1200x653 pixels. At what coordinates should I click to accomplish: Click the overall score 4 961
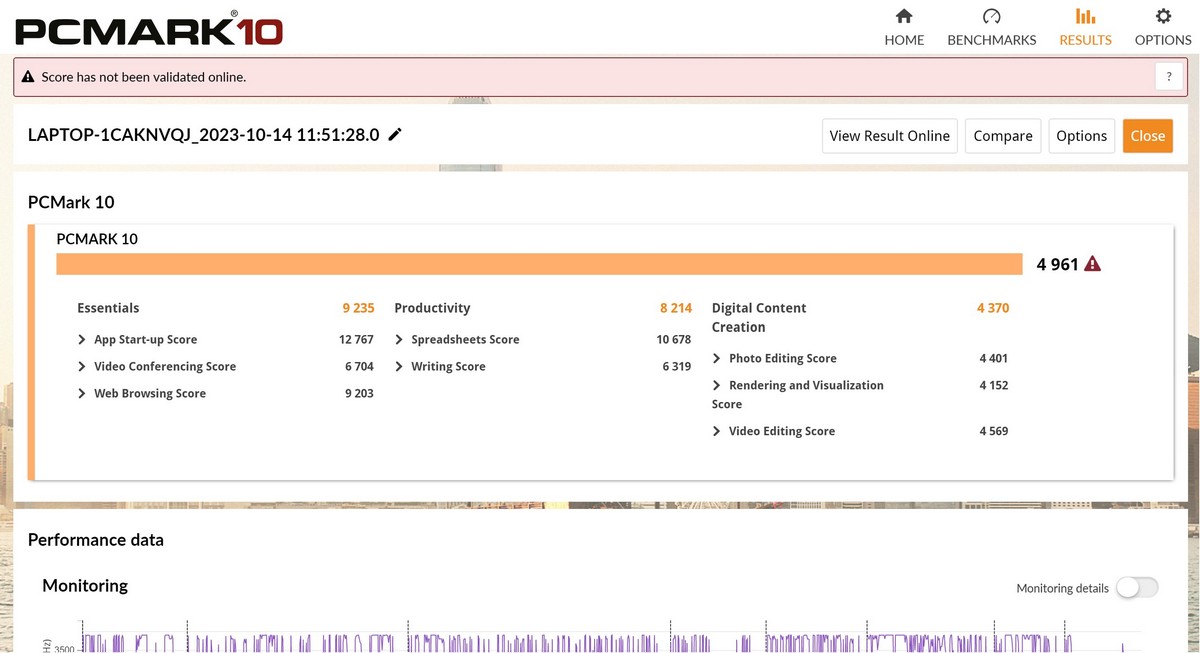pos(1058,264)
